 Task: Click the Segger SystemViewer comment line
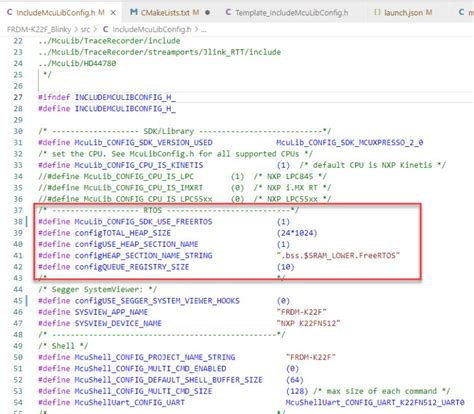click(x=98, y=289)
